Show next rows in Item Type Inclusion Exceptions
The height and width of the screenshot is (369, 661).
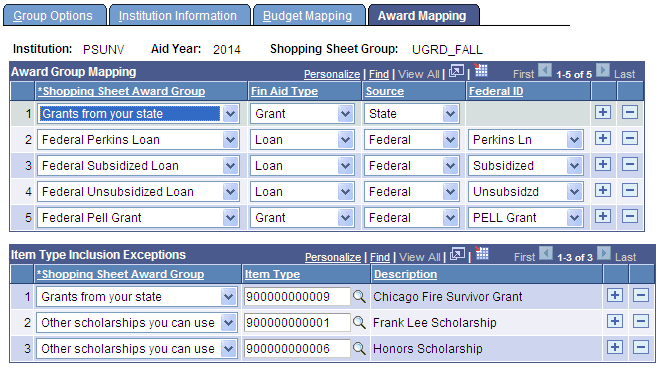604,253
